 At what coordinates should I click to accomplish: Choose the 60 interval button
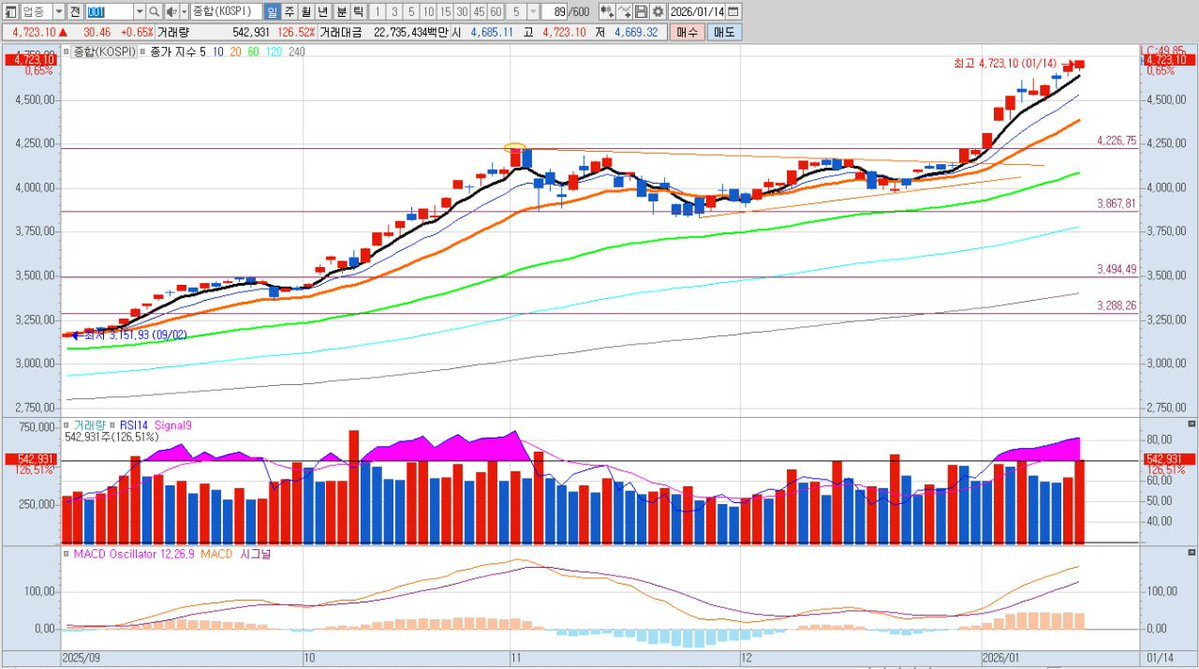tap(496, 11)
